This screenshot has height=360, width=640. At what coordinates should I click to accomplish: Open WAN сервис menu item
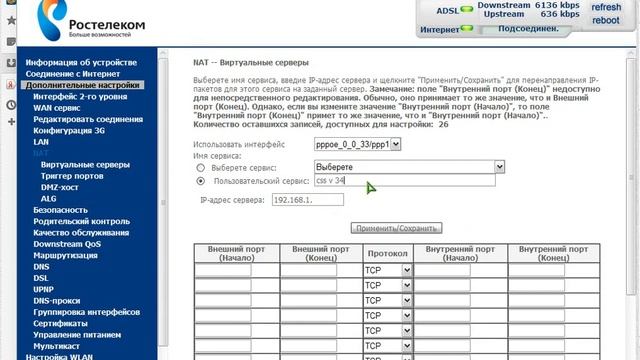(x=57, y=108)
